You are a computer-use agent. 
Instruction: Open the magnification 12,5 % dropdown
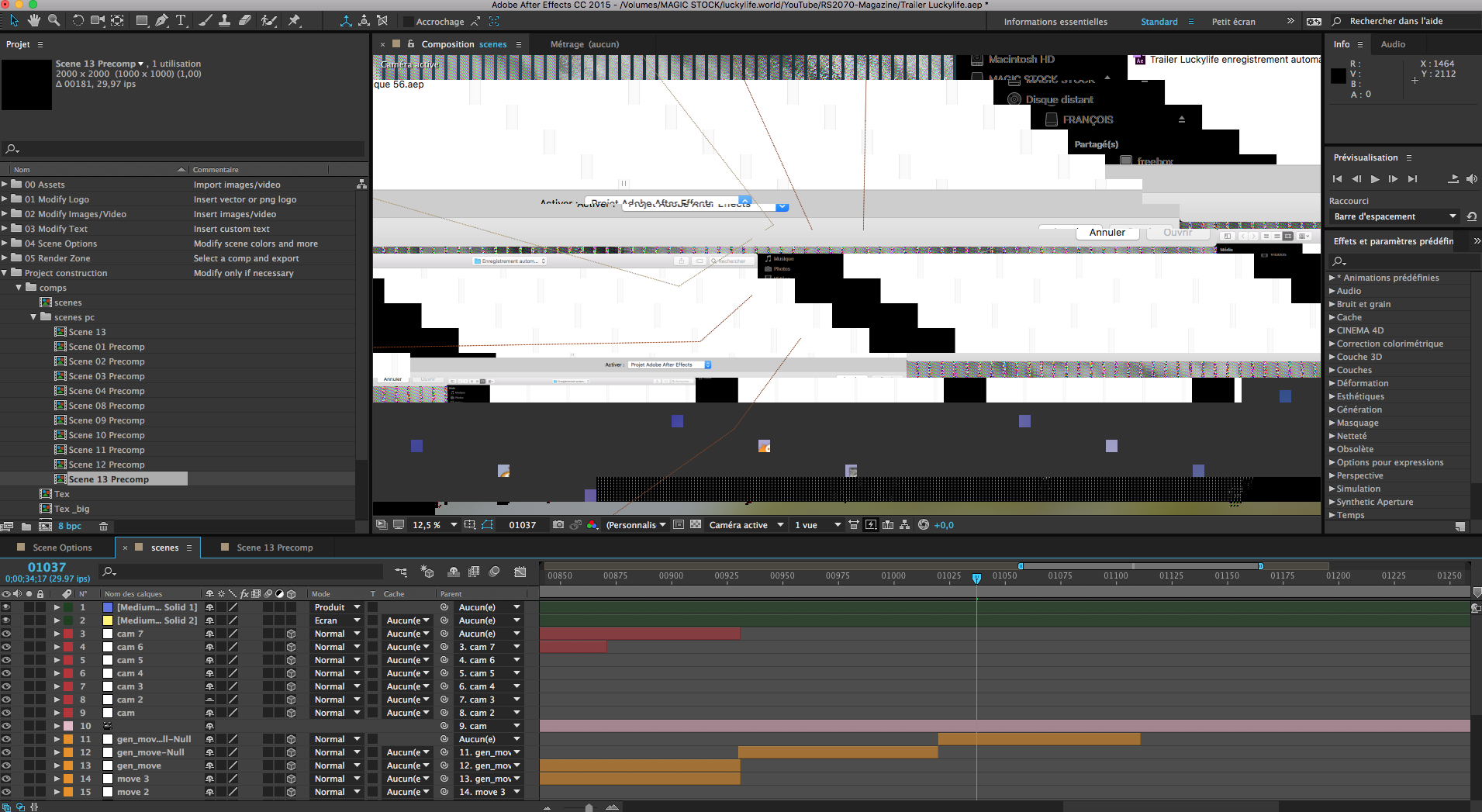pyautogui.click(x=434, y=525)
